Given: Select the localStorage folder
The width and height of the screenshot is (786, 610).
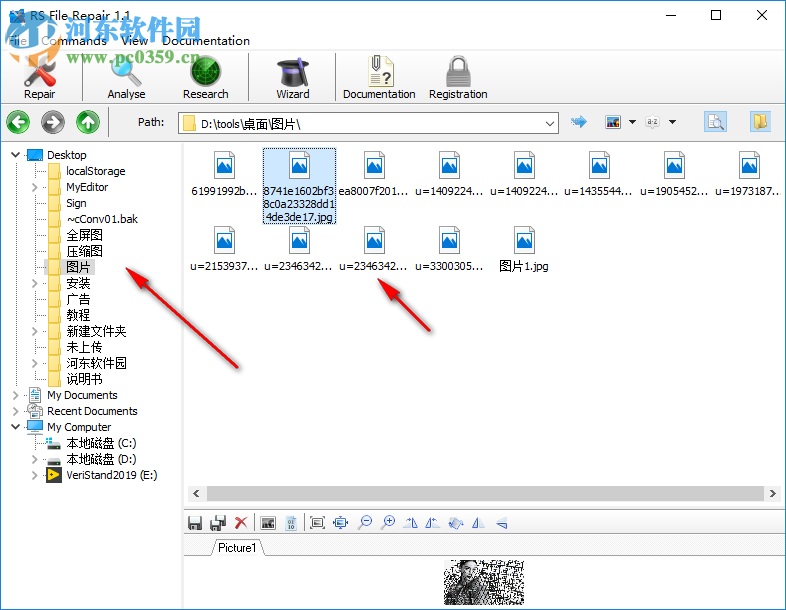Looking at the screenshot, I should point(95,171).
